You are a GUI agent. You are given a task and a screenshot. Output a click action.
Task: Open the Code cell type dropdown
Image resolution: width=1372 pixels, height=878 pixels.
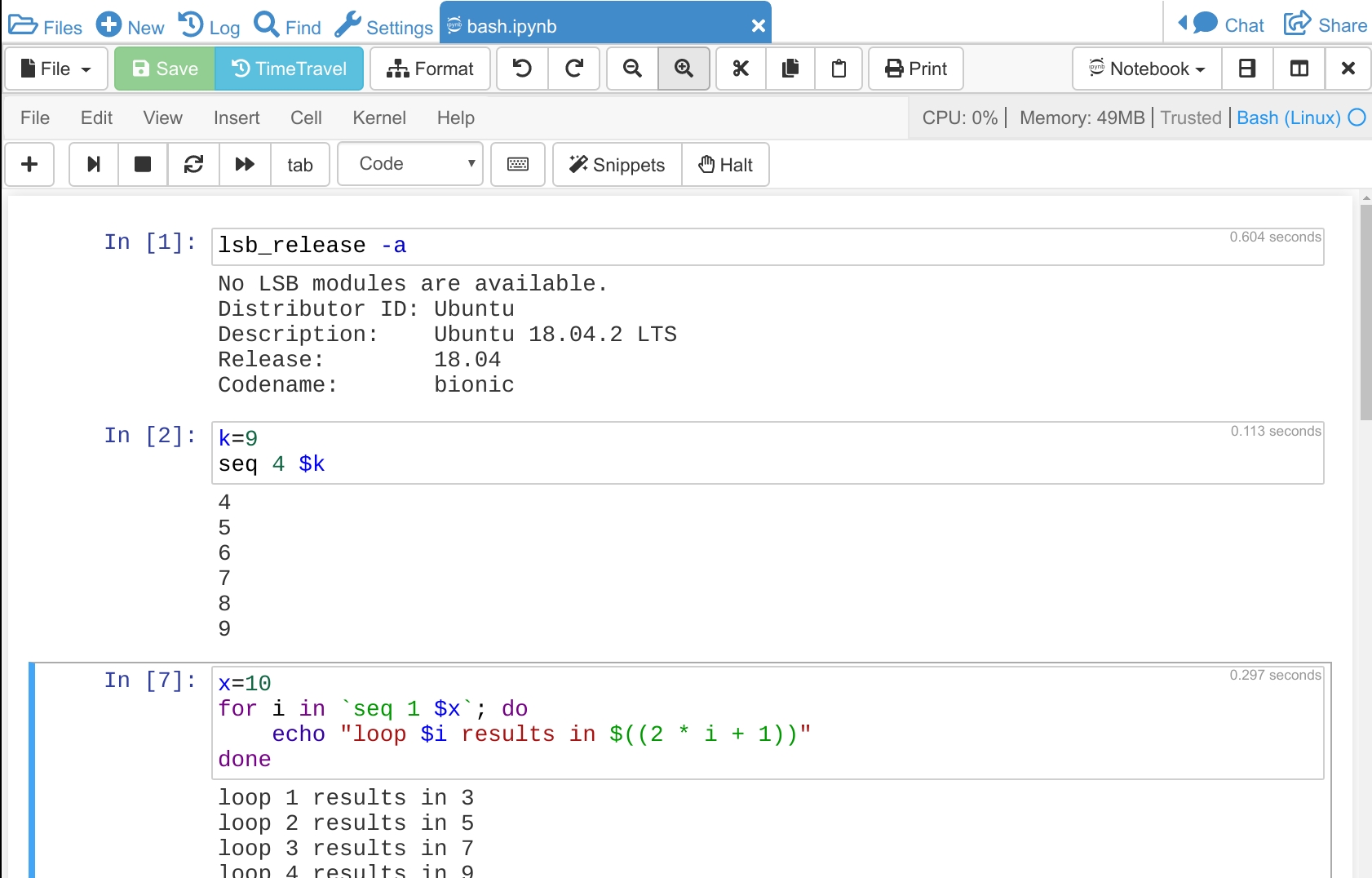coord(410,164)
